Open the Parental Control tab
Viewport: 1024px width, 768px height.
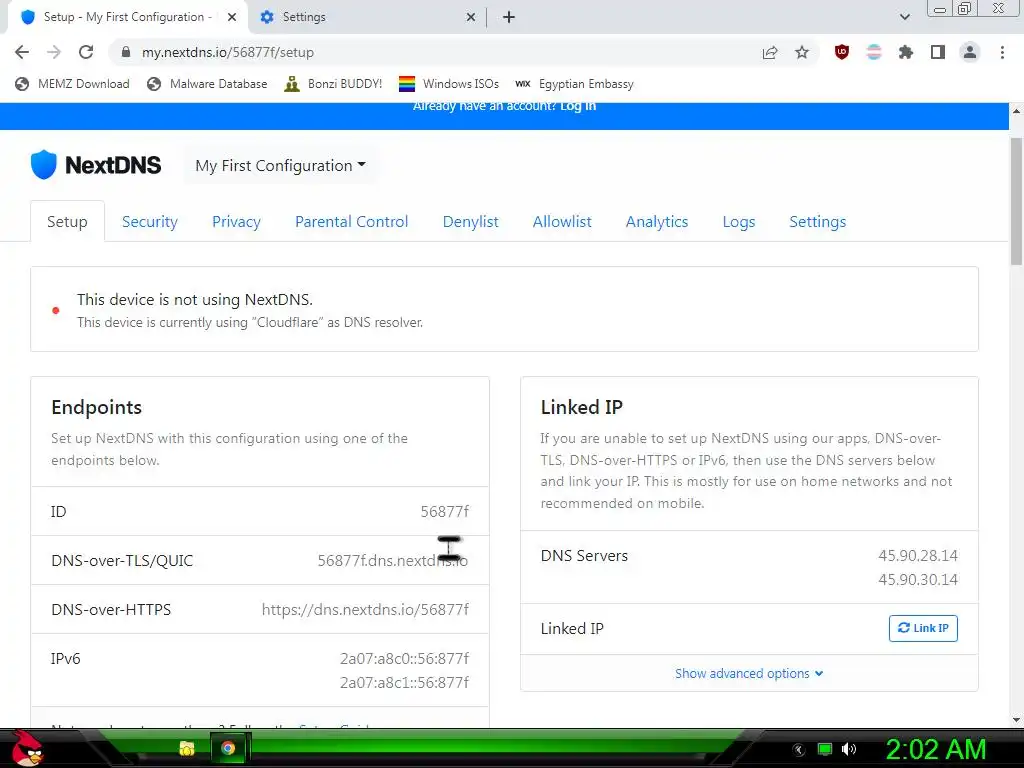351,221
